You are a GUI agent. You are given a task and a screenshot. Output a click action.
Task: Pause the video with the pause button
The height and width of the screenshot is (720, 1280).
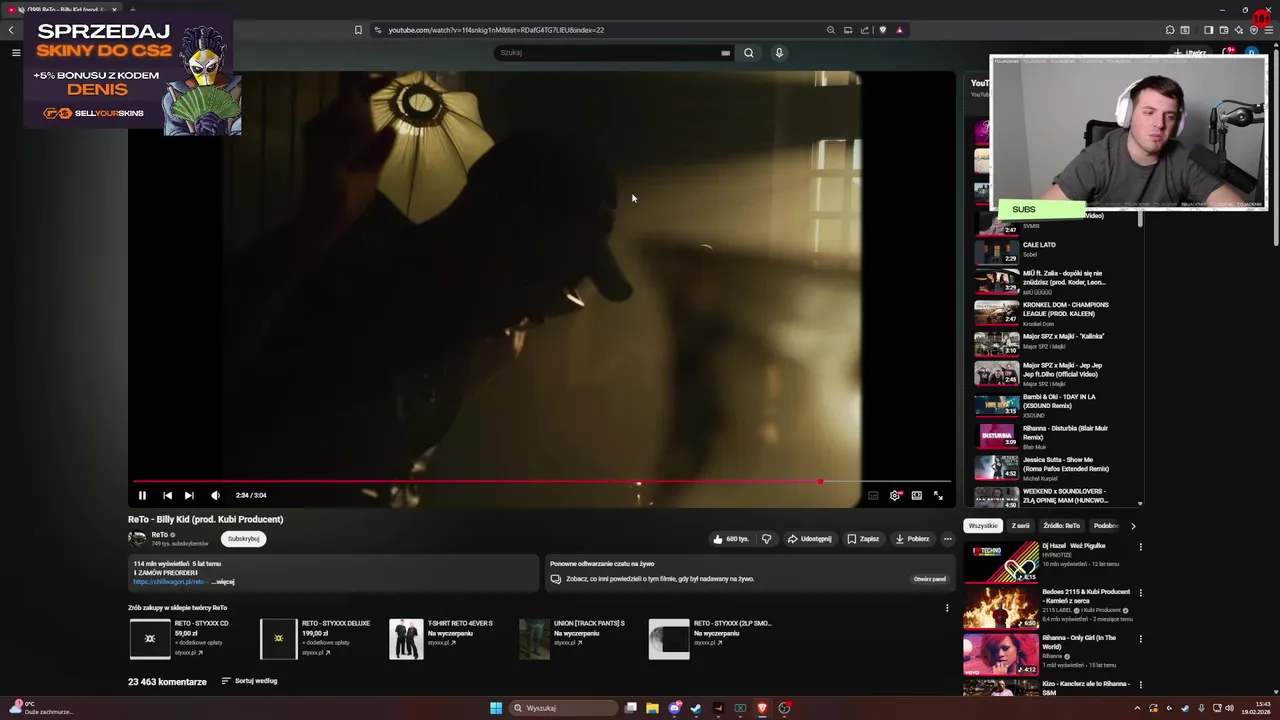pos(142,495)
